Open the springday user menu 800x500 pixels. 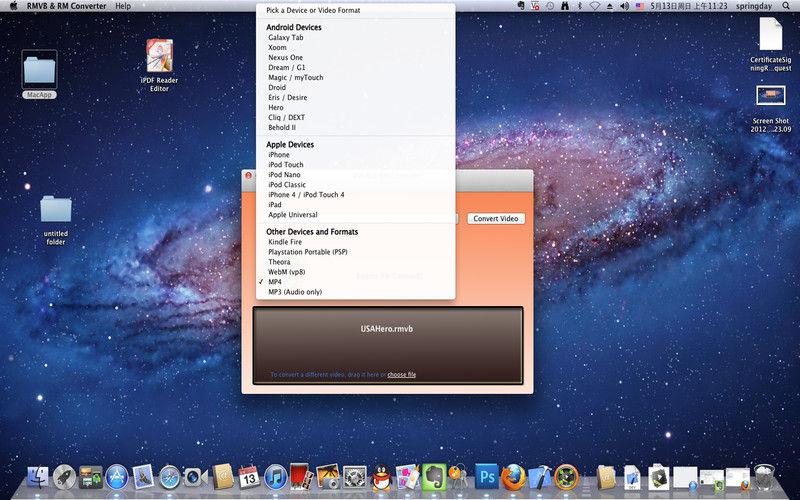[754, 6]
